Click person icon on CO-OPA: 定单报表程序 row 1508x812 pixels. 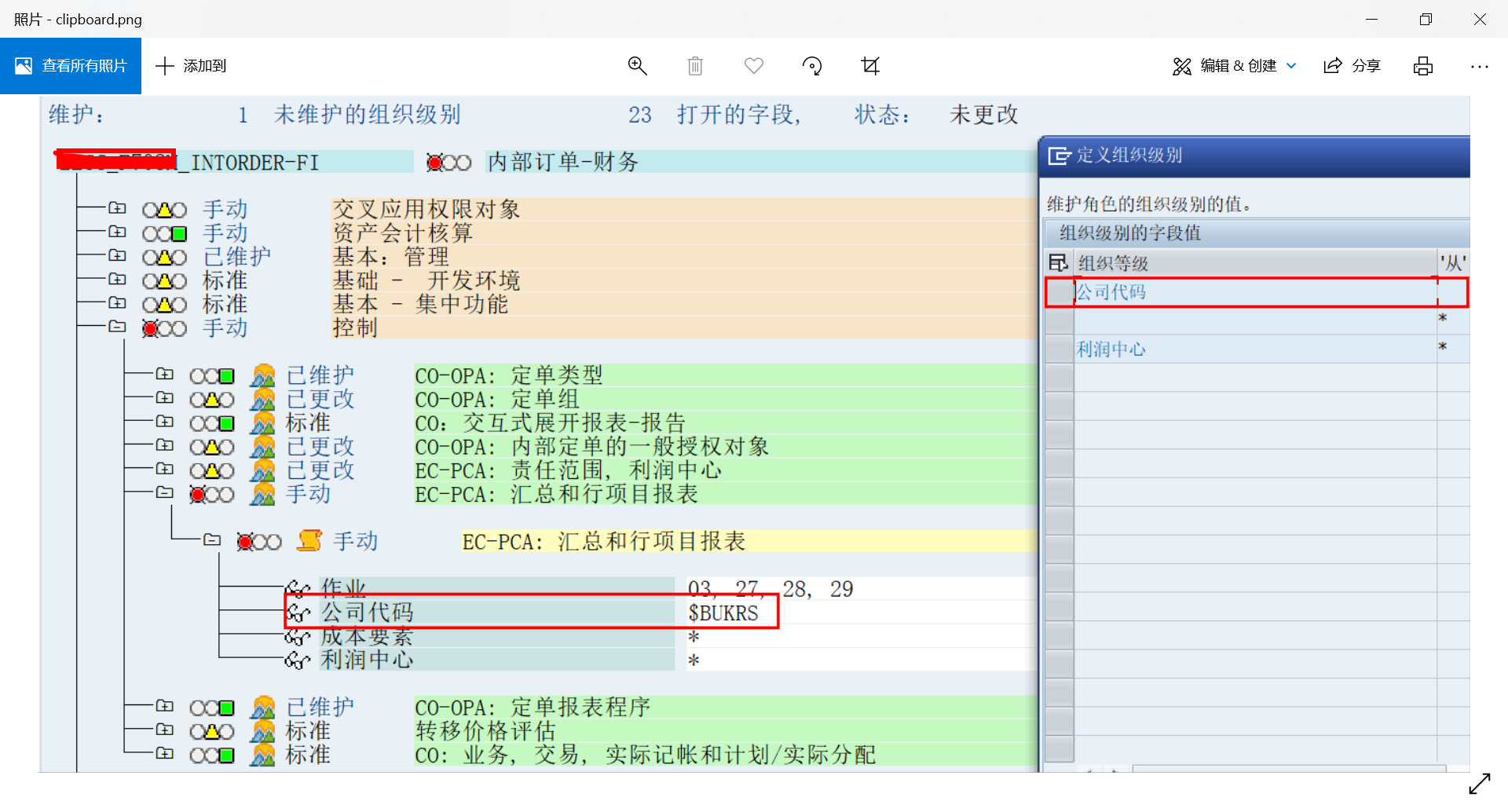262,708
